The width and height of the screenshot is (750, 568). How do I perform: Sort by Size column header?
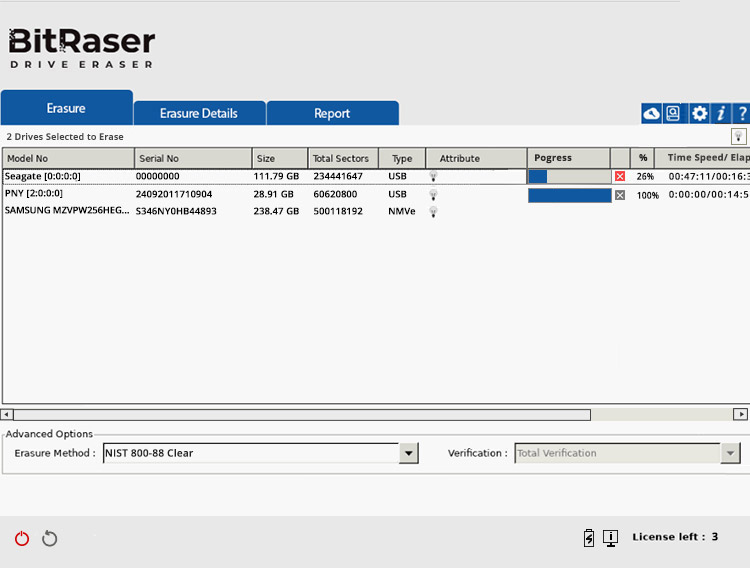point(280,158)
